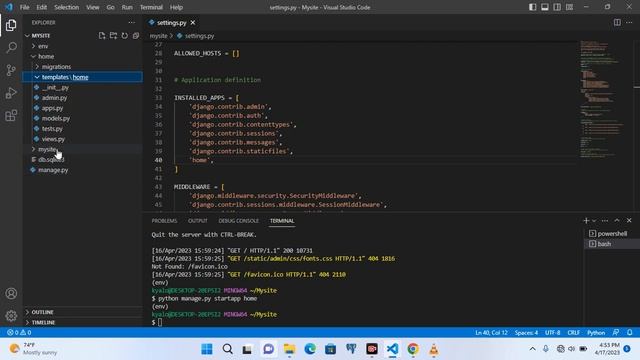Screen dimensions: 640x360
Task: Switch to the PROBLEMS panel tab
Action: [164, 221]
